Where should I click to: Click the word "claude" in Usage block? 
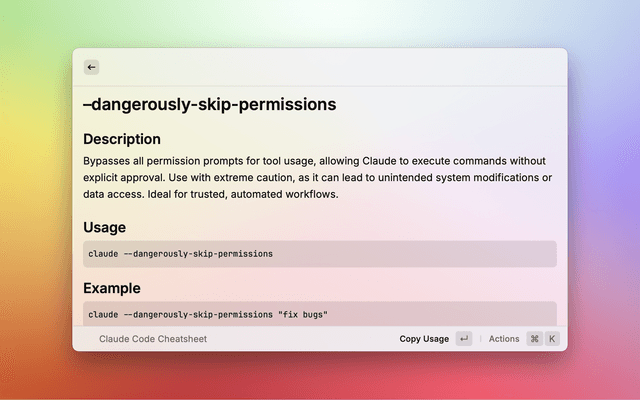103,254
